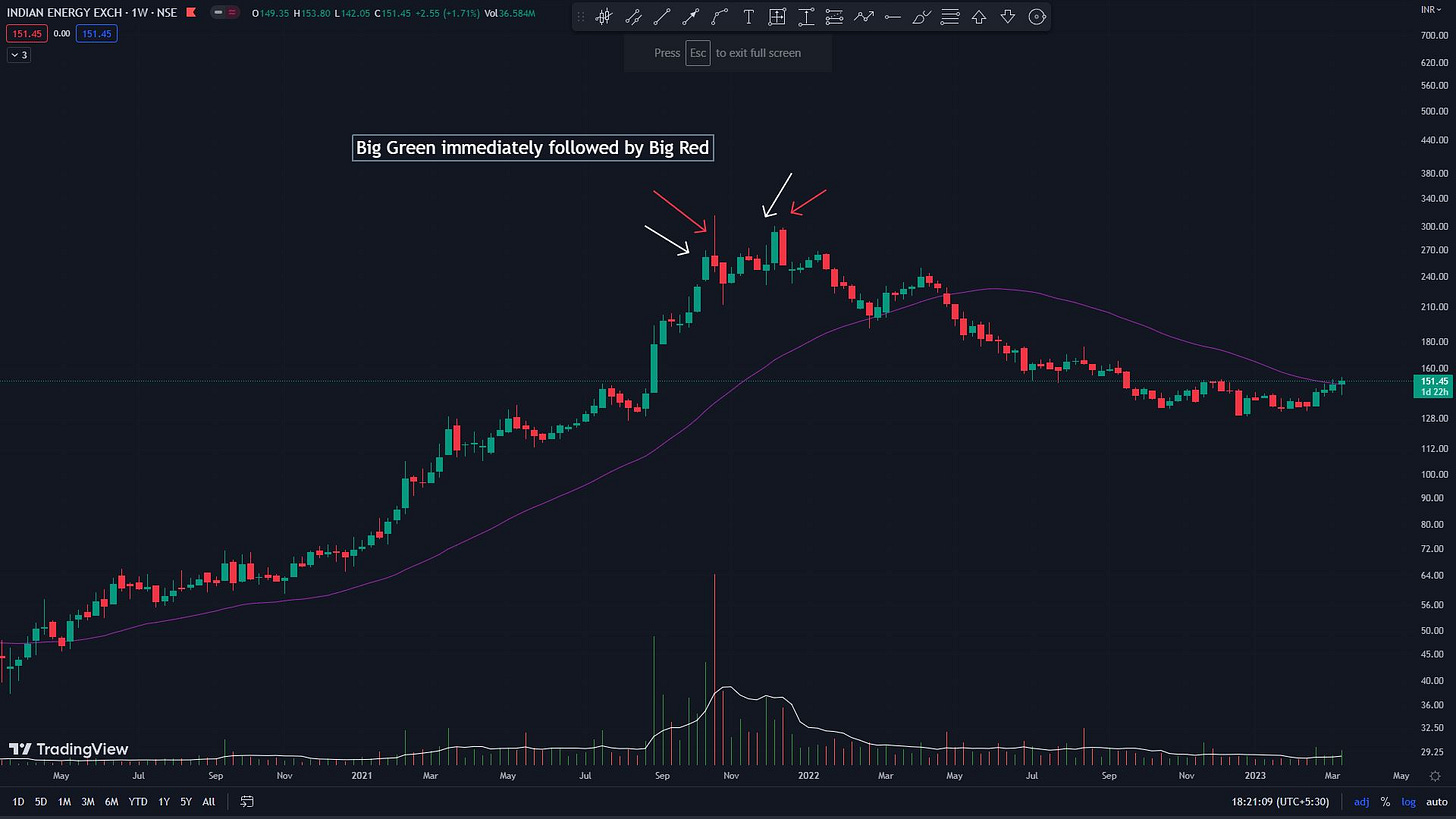Open the INR currency dropdown
The image size is (1456, 819).
click(x=1431, y=9)
